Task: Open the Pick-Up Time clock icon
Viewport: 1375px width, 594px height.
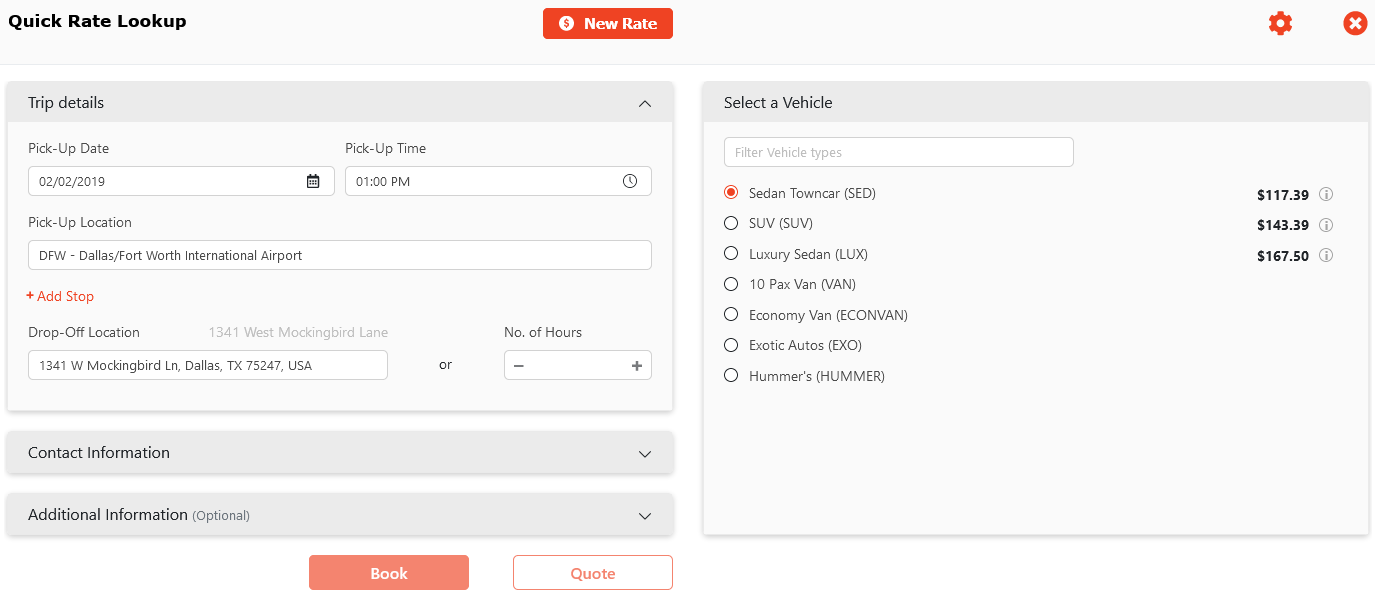Action: pyautogui.click(x=630, y=181)
